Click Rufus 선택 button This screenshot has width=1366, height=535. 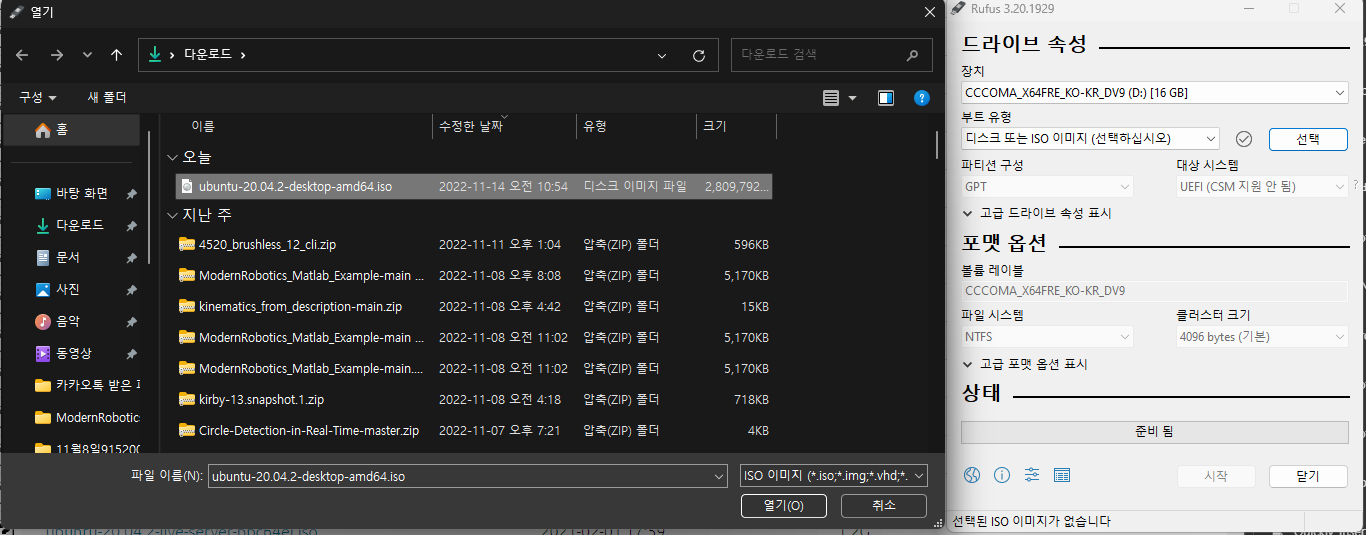point(1308,139)
